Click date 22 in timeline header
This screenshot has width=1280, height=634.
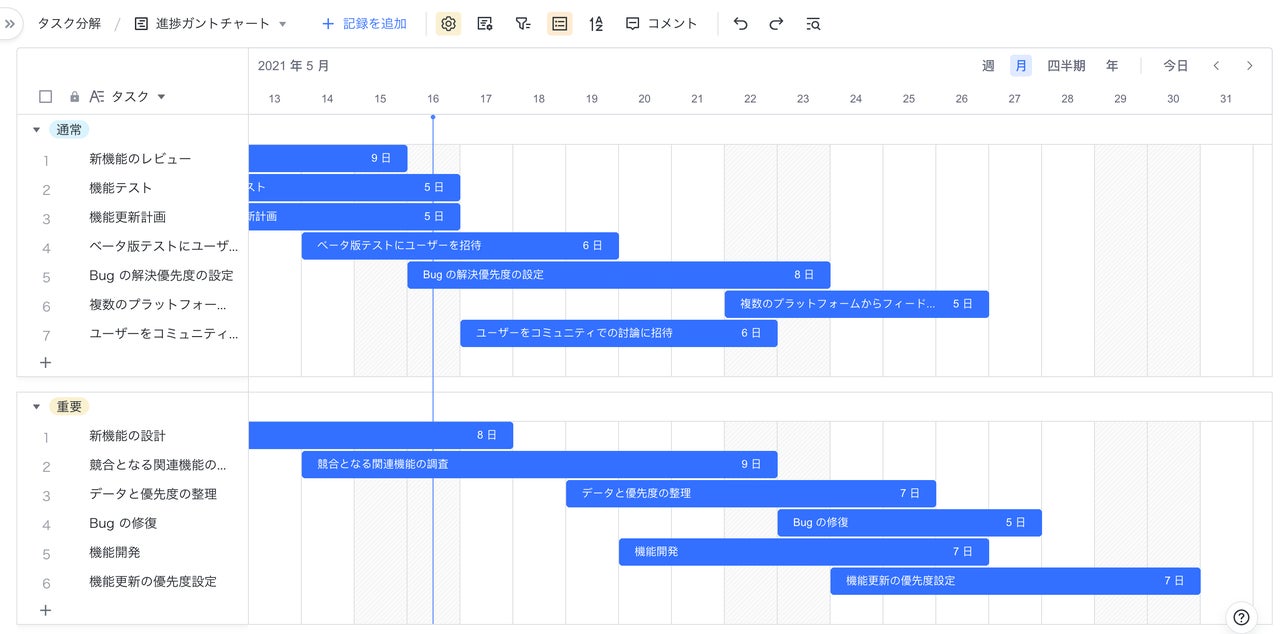(x=750, y=98)
